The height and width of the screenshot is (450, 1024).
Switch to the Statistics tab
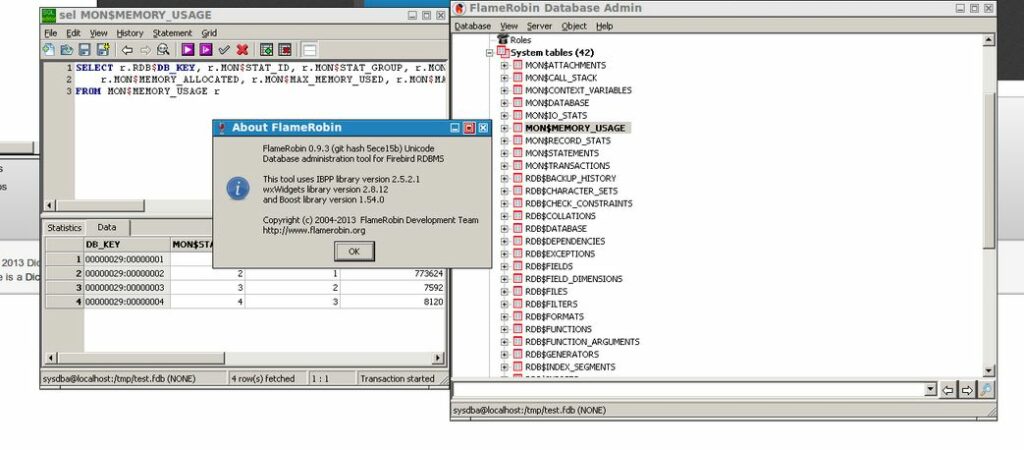tap(64, 228)
